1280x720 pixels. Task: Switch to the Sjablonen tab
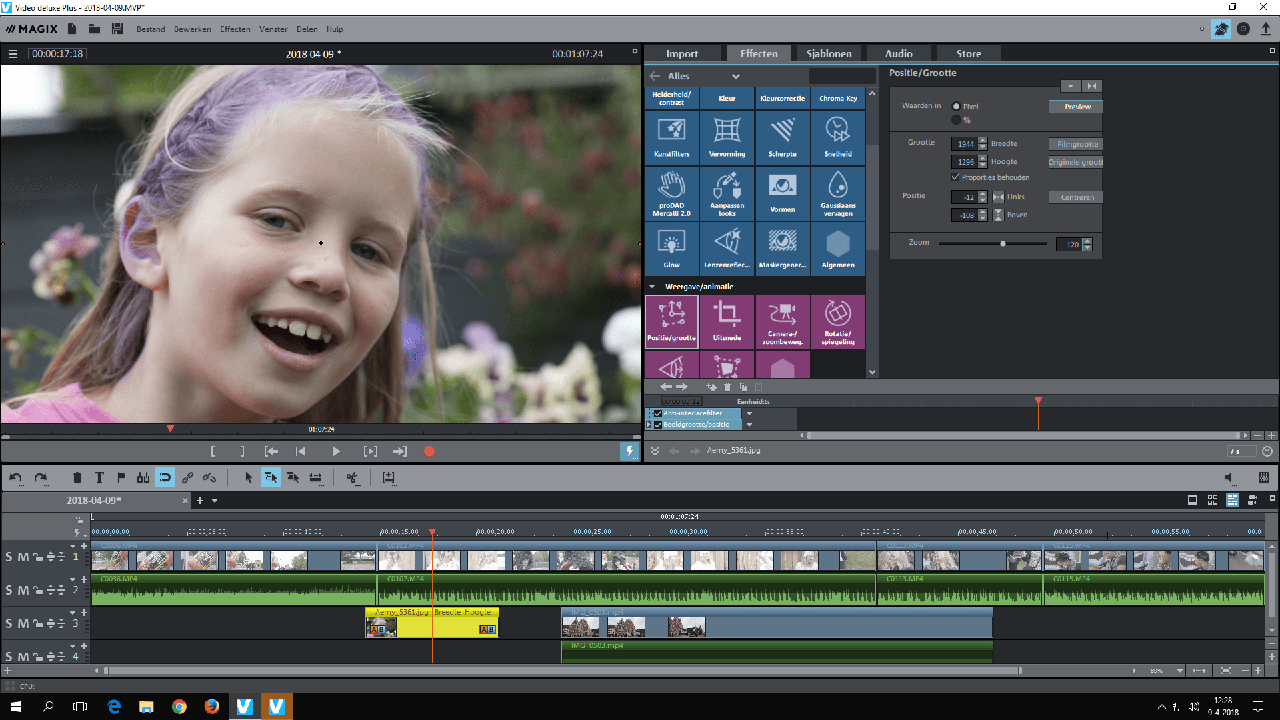827,53
